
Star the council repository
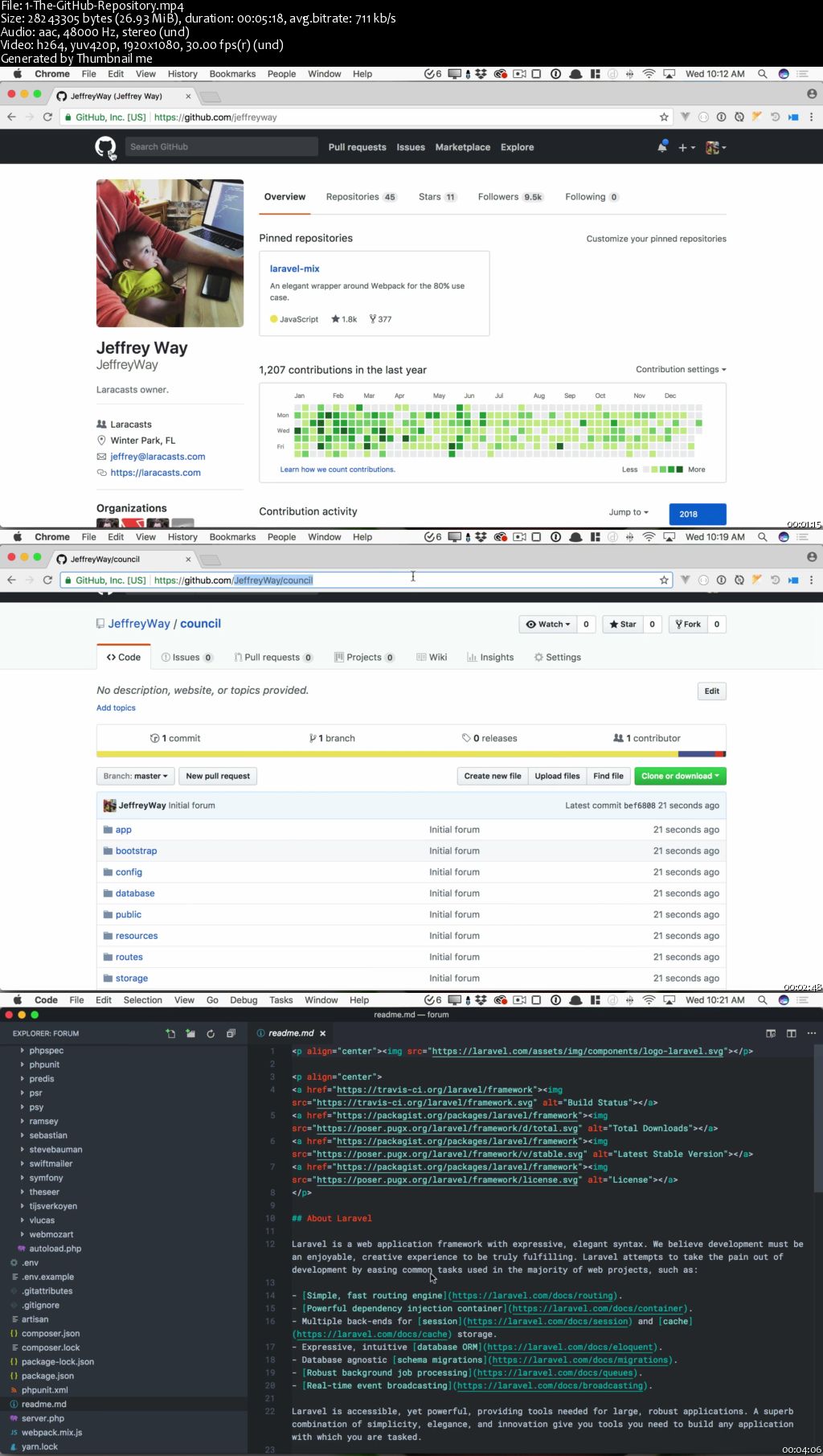pos(622,624)
